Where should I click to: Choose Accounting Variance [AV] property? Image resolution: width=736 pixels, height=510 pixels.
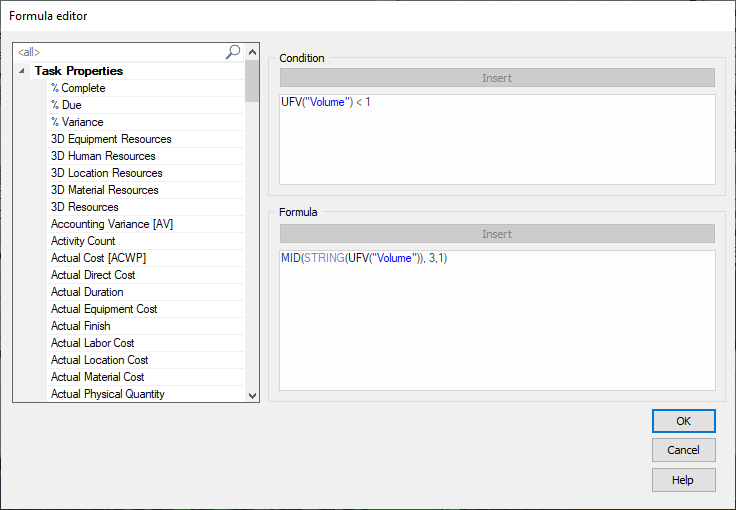112,224
